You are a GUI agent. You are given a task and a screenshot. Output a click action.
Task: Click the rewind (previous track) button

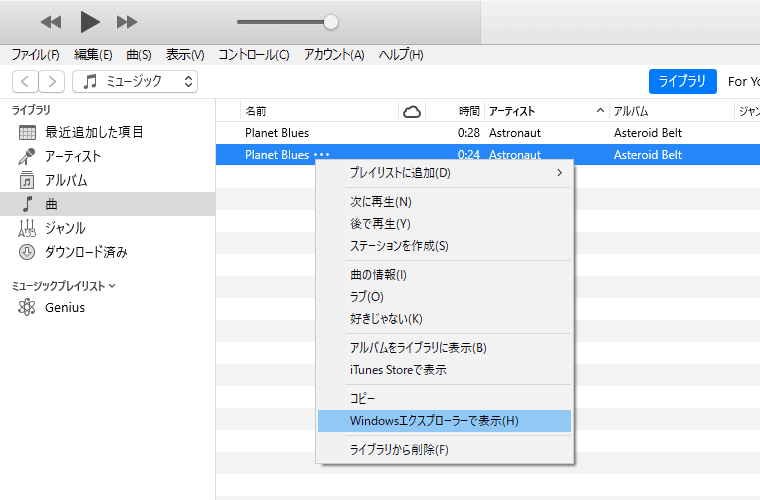(51, 22)
